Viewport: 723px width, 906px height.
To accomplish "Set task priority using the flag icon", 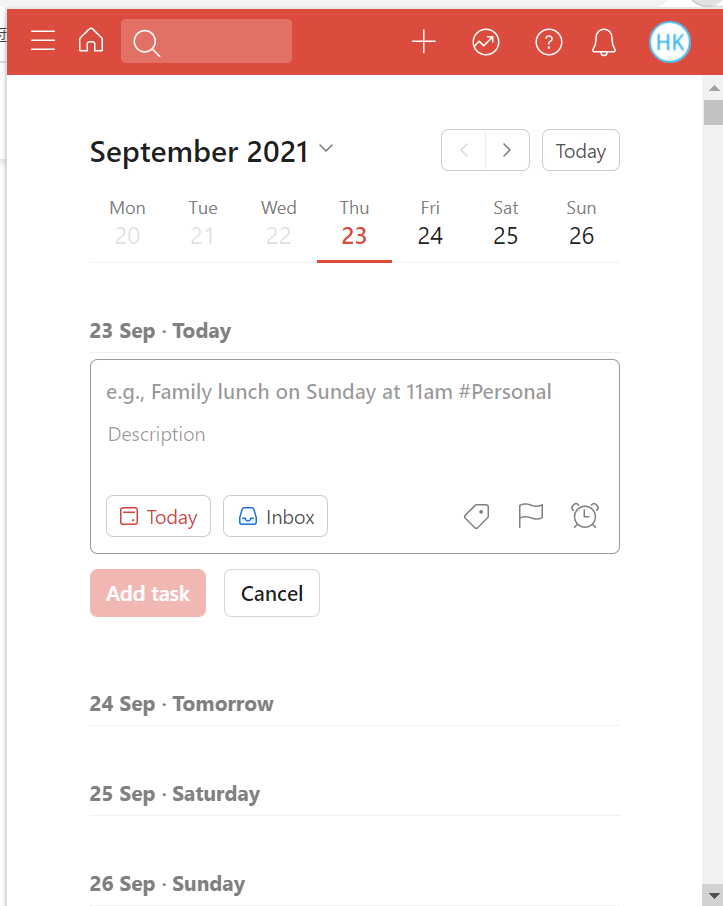I will pos(531,516).
